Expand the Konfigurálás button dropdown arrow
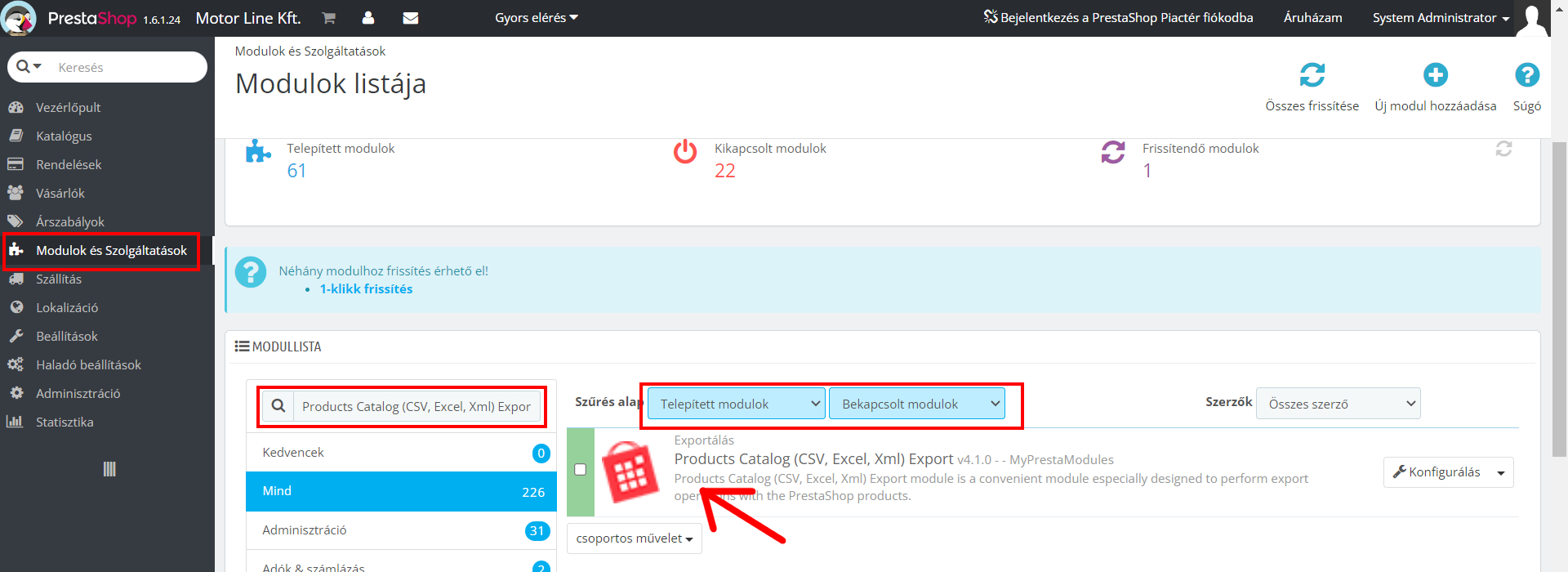The height and width of the screenshot is (572, 1568). pos(1501,473)
